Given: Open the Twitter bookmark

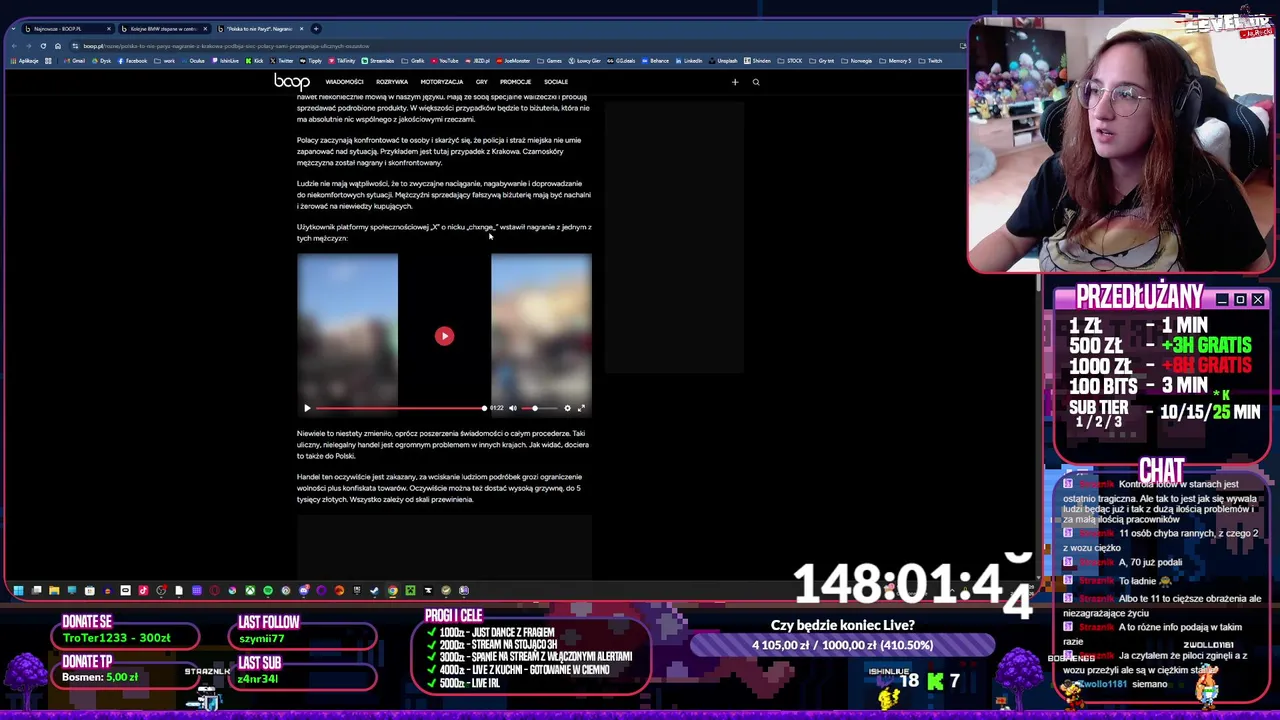Looking at the screenshot, I should pos(281,61).
